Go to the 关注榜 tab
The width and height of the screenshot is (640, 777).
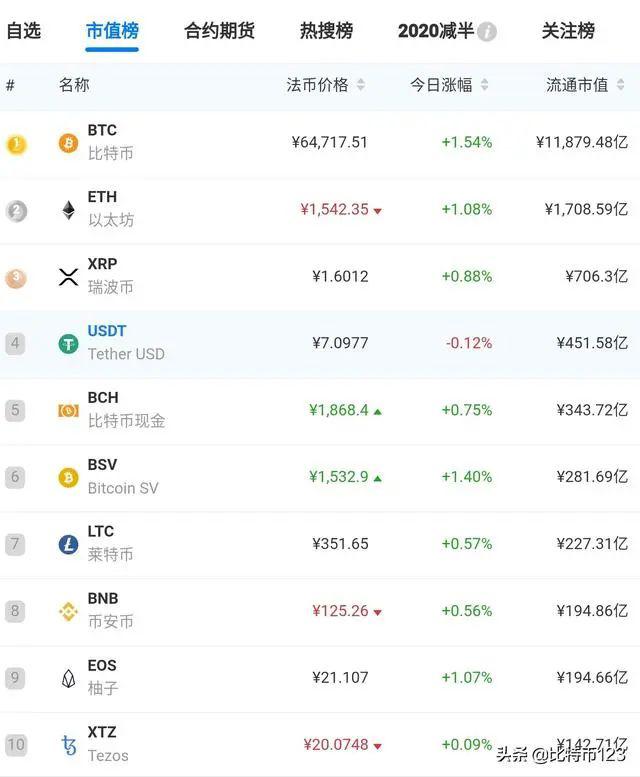568,31
